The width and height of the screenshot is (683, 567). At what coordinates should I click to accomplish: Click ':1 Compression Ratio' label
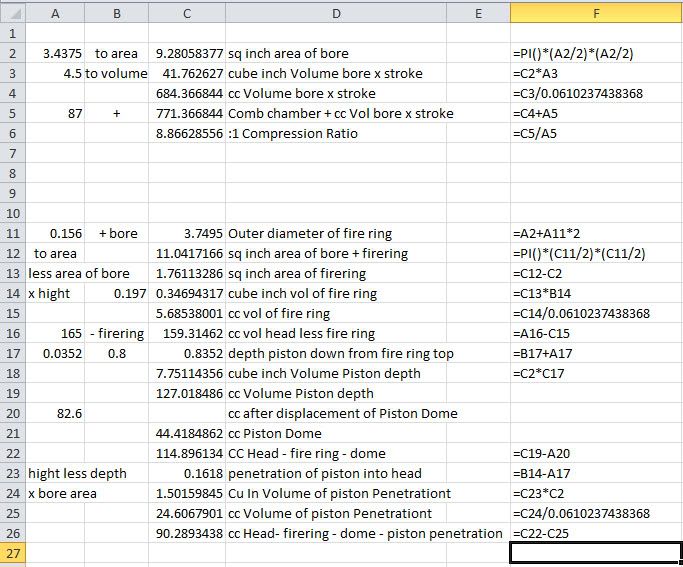click(x=292, y=134)
